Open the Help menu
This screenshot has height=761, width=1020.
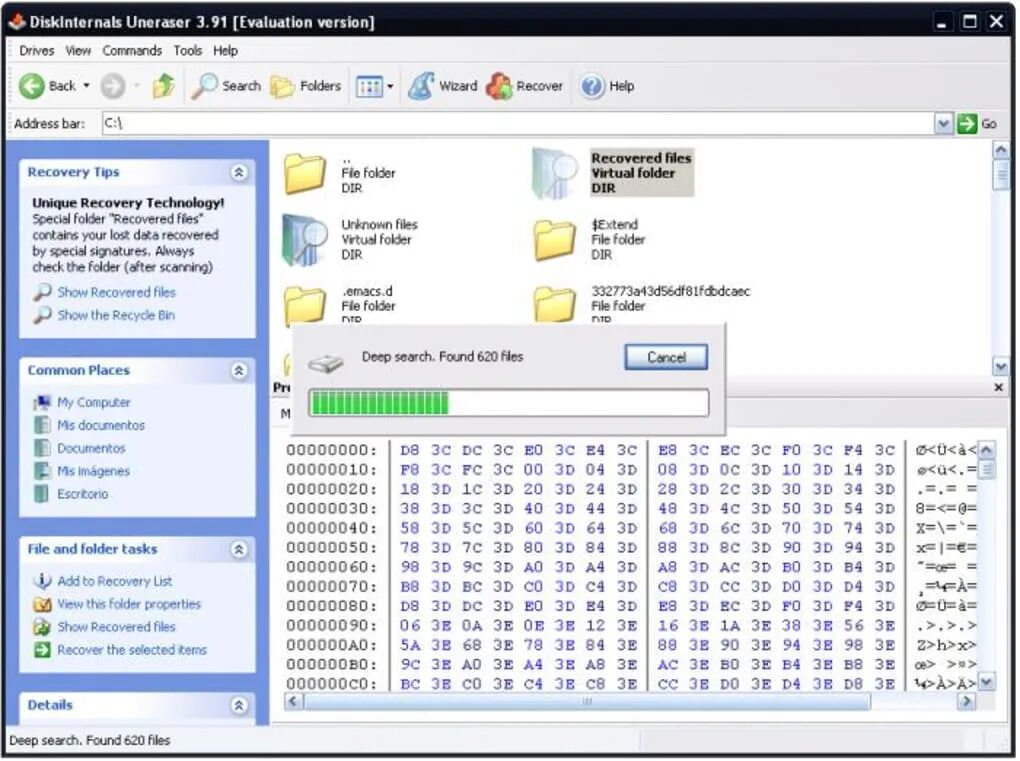[225, 51]
